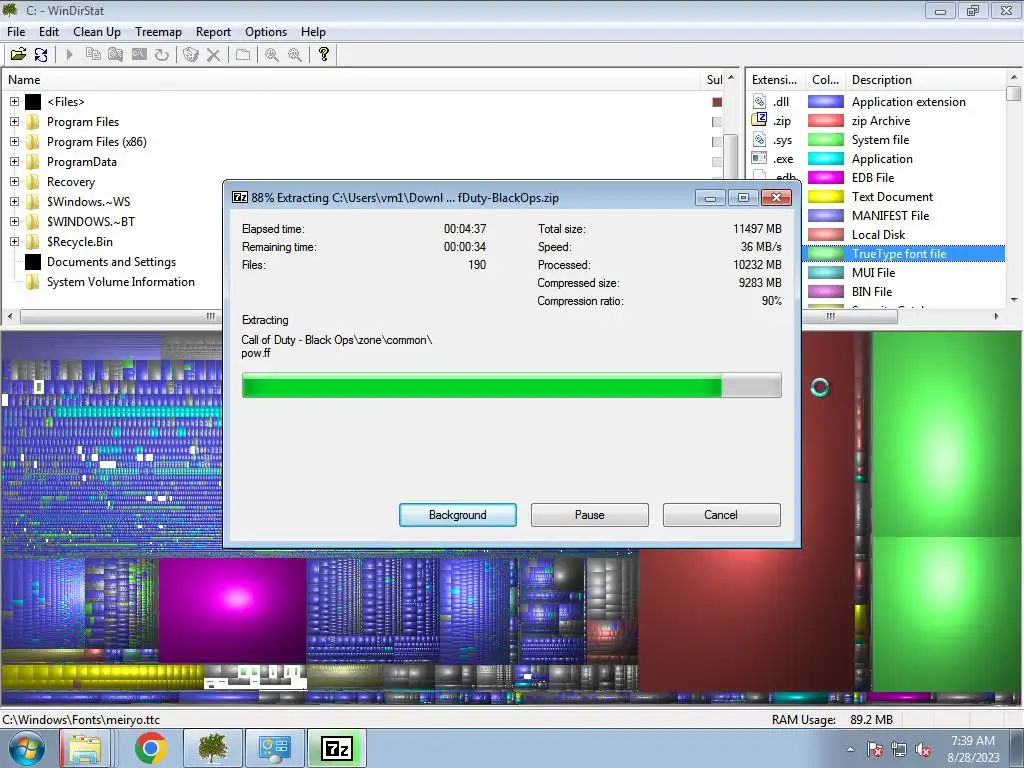This screenshot has width=1024, height=768.
Task: Click the Action Center flag tray icon
Action: pos(875,749)
